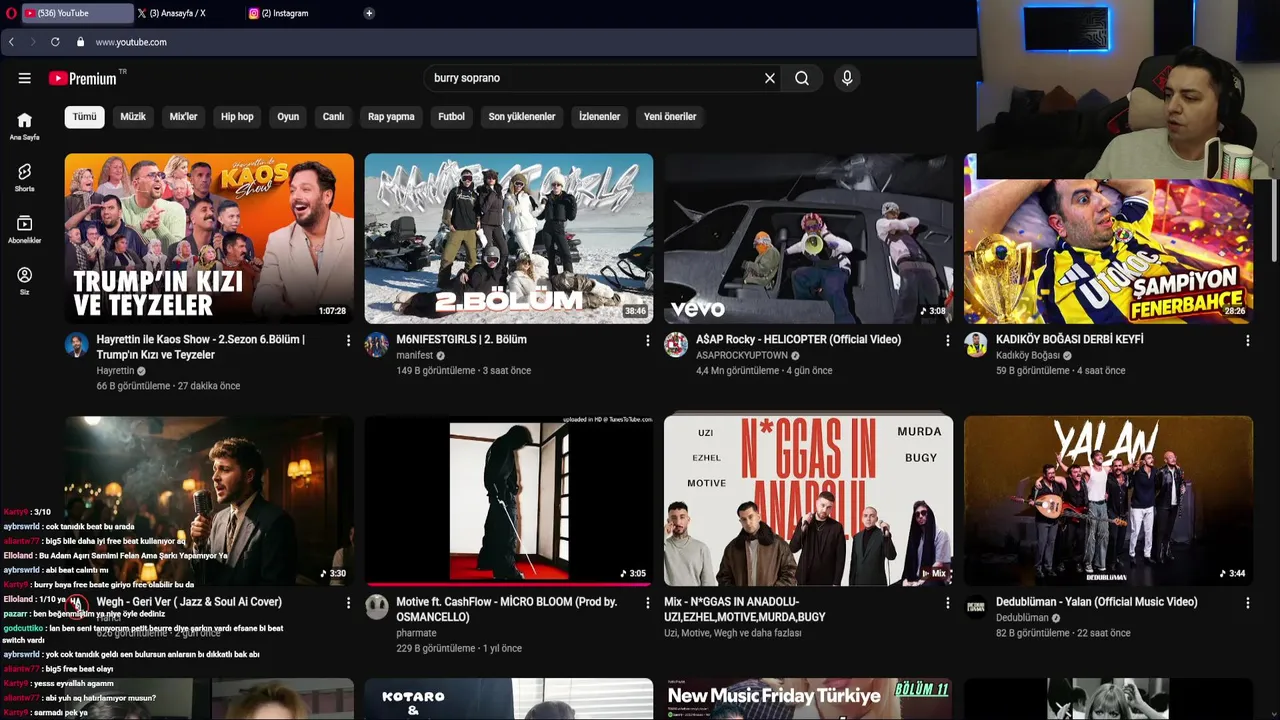This screenshot has width=1280, height=720.
Task: Select the Hip hop filter chip
Action: tap(237, 116)
